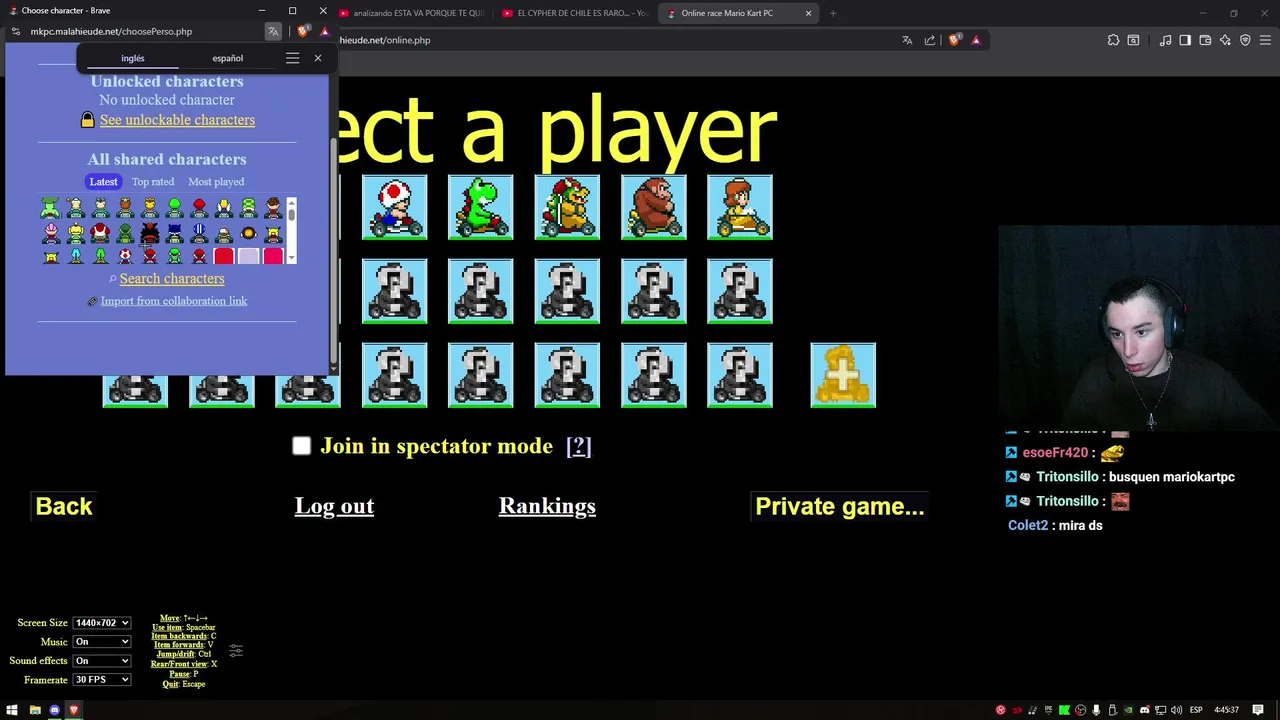Open Discord from the taskbar
1280x720 pixels.
coord(54,710)
